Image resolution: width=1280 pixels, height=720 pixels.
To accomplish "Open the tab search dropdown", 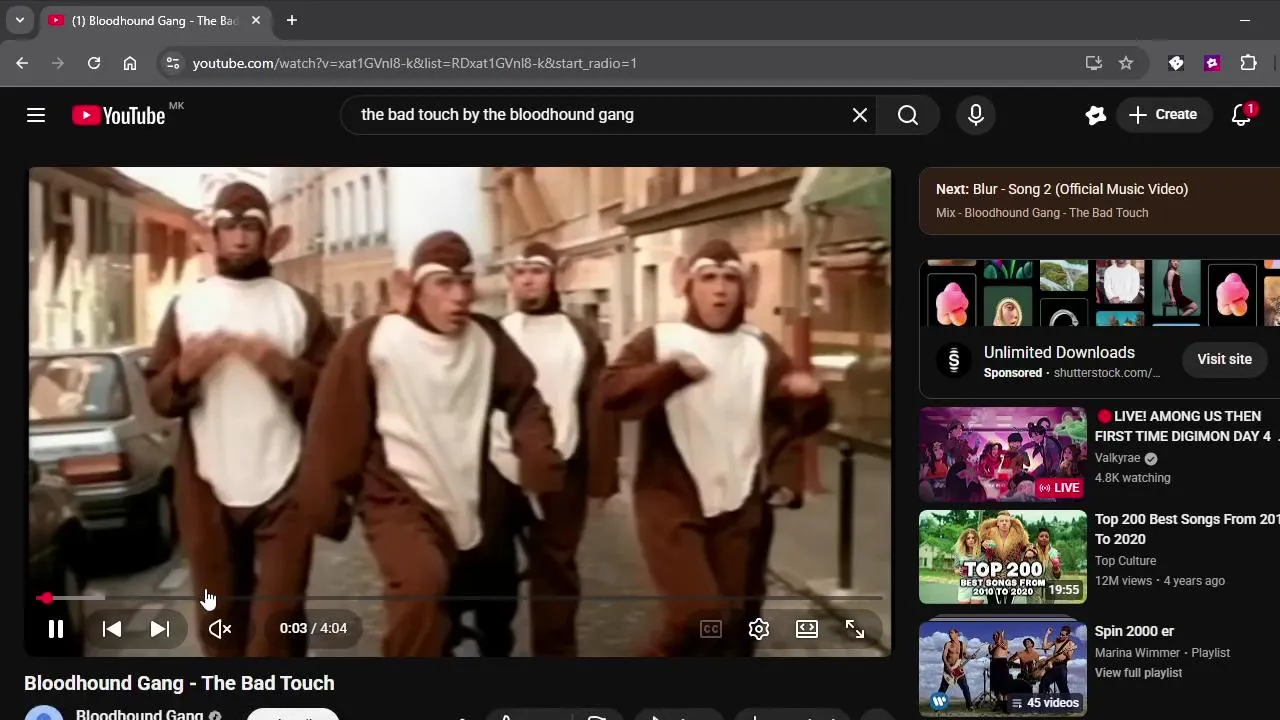I will (x=19, y=20).
